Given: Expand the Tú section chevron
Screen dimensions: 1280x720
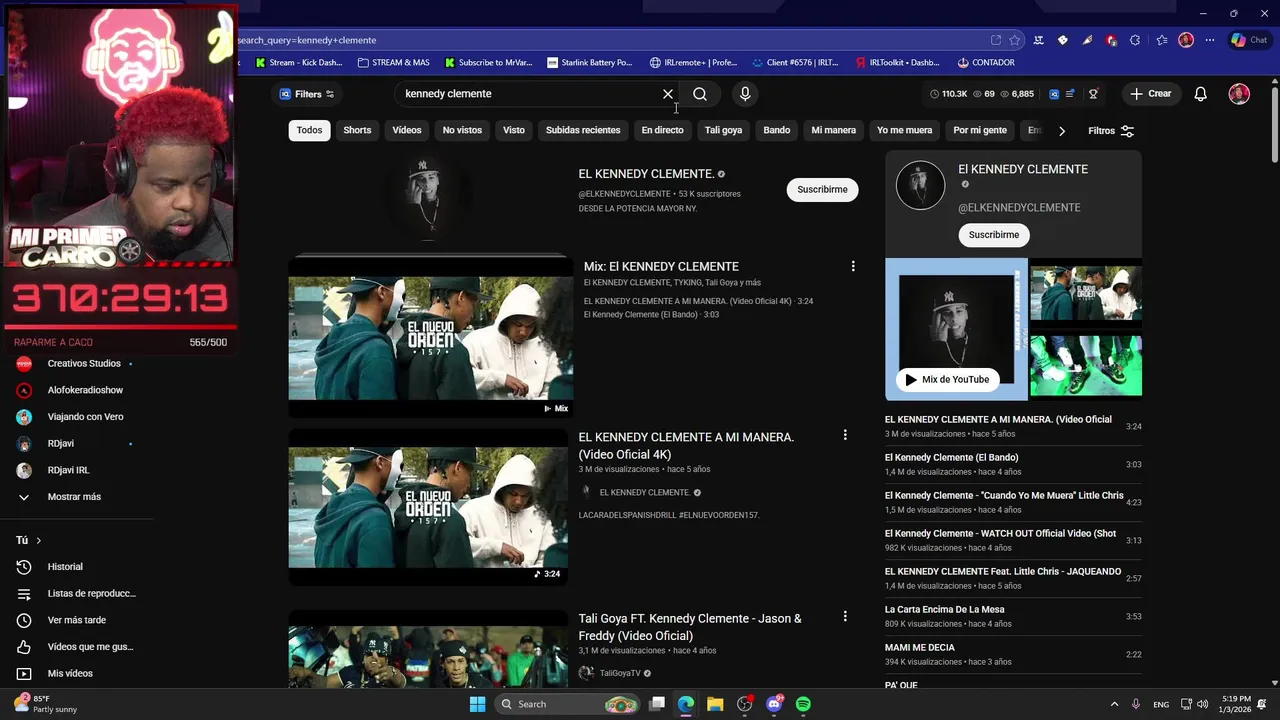Looking at the screenshot, I should click(38, 540).
